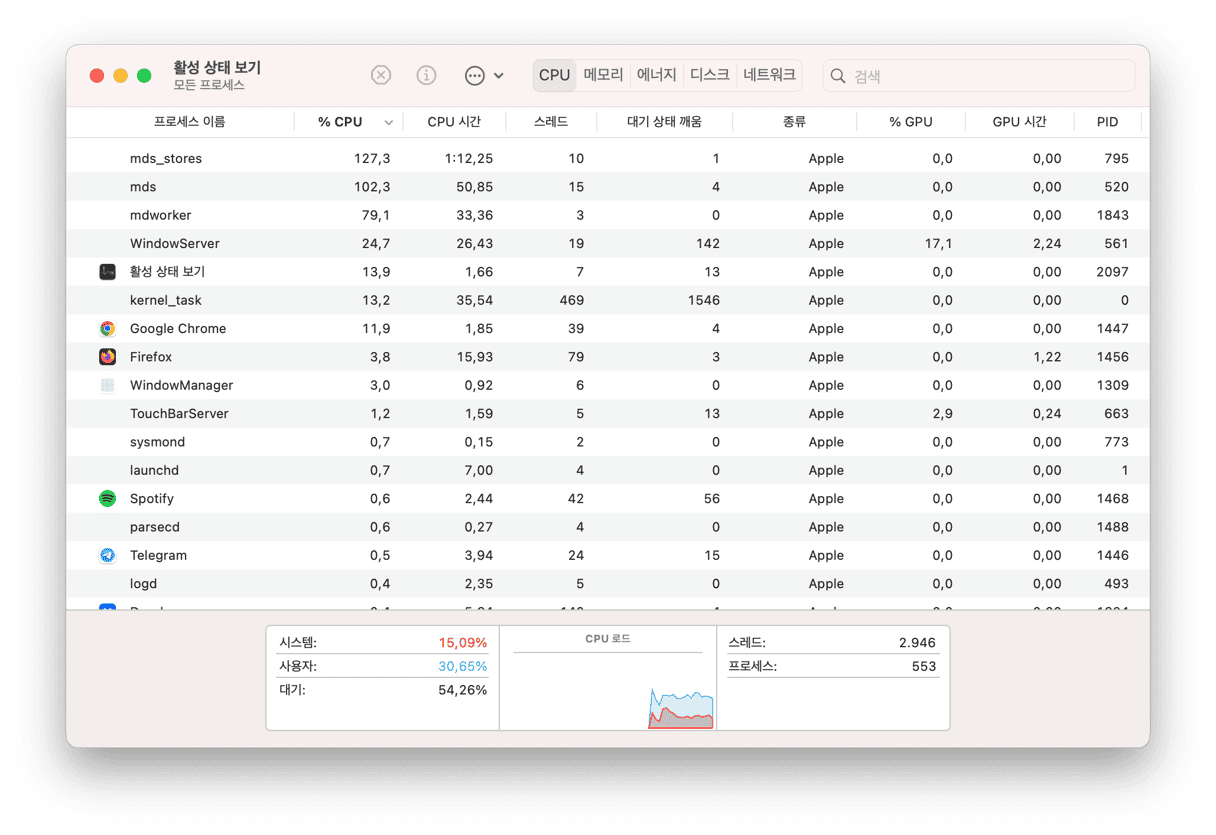Sort by 프로세스 이름 column header

(x=189, y=122)
